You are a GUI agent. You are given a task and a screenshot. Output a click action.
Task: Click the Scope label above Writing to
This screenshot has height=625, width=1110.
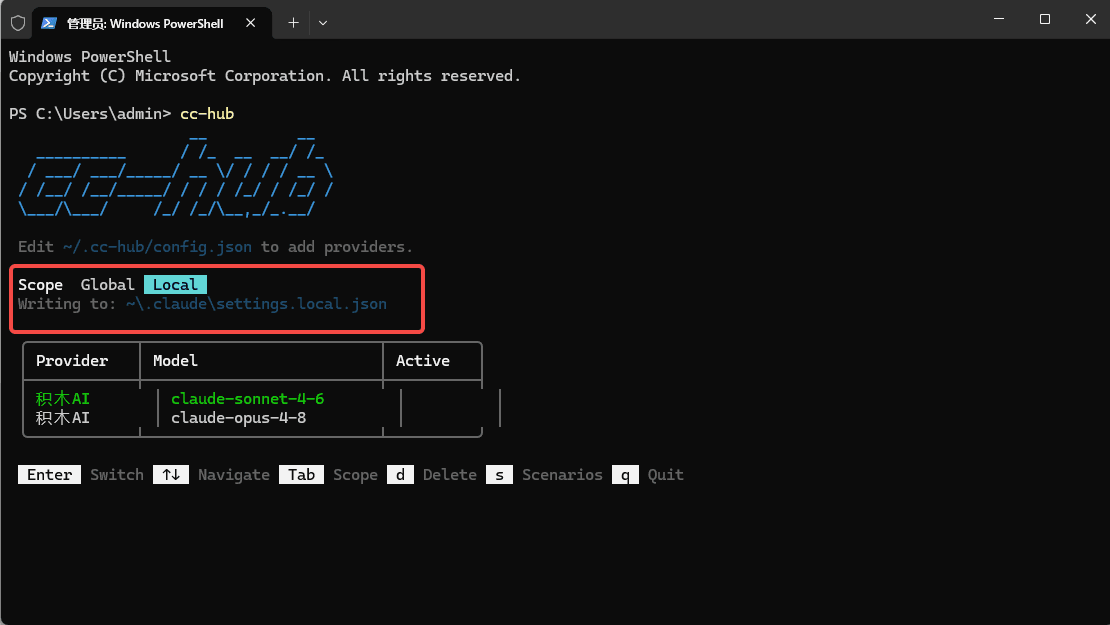pos(40,285)
